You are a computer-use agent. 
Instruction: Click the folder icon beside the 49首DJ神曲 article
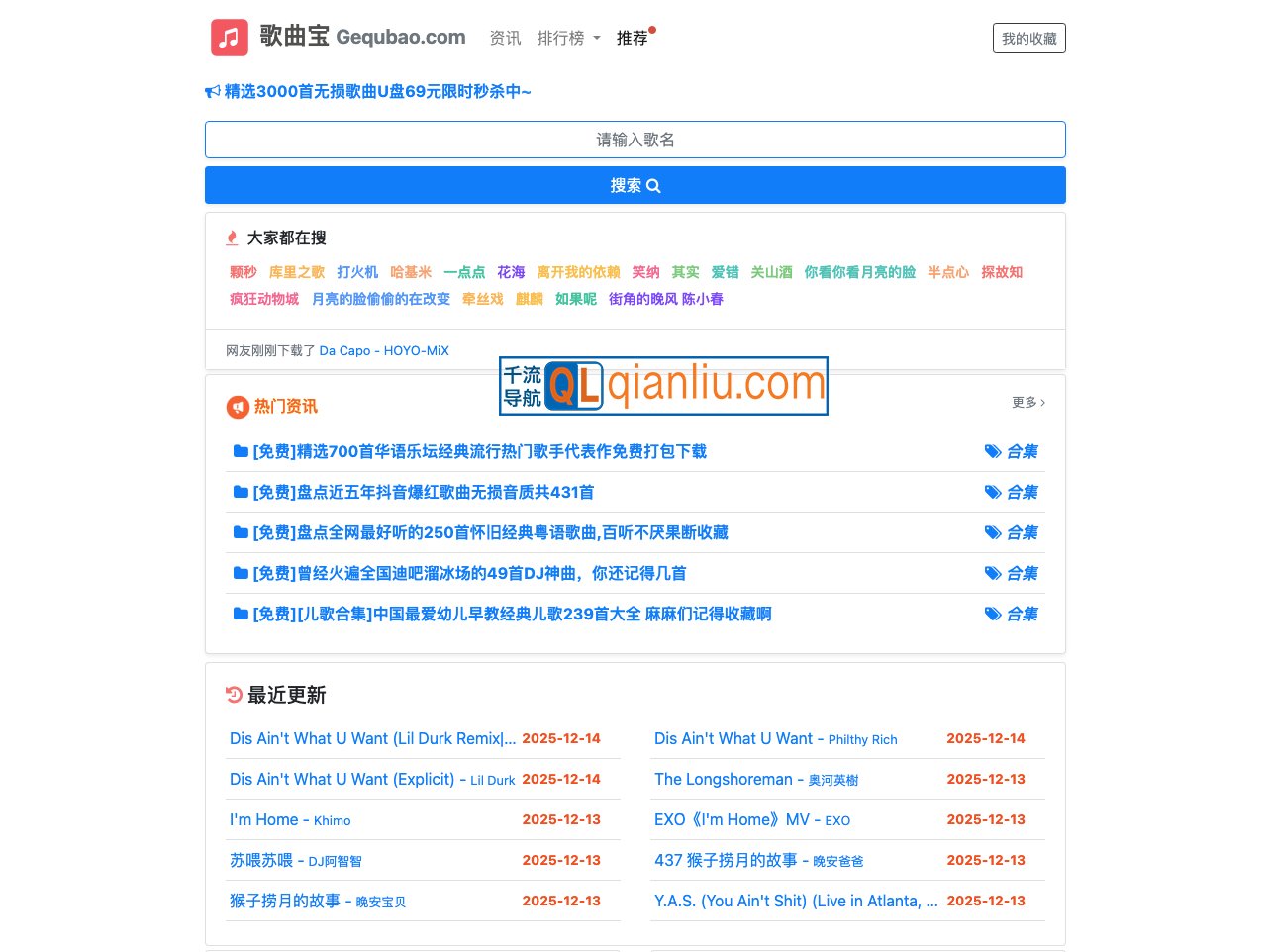click(241, 573)
